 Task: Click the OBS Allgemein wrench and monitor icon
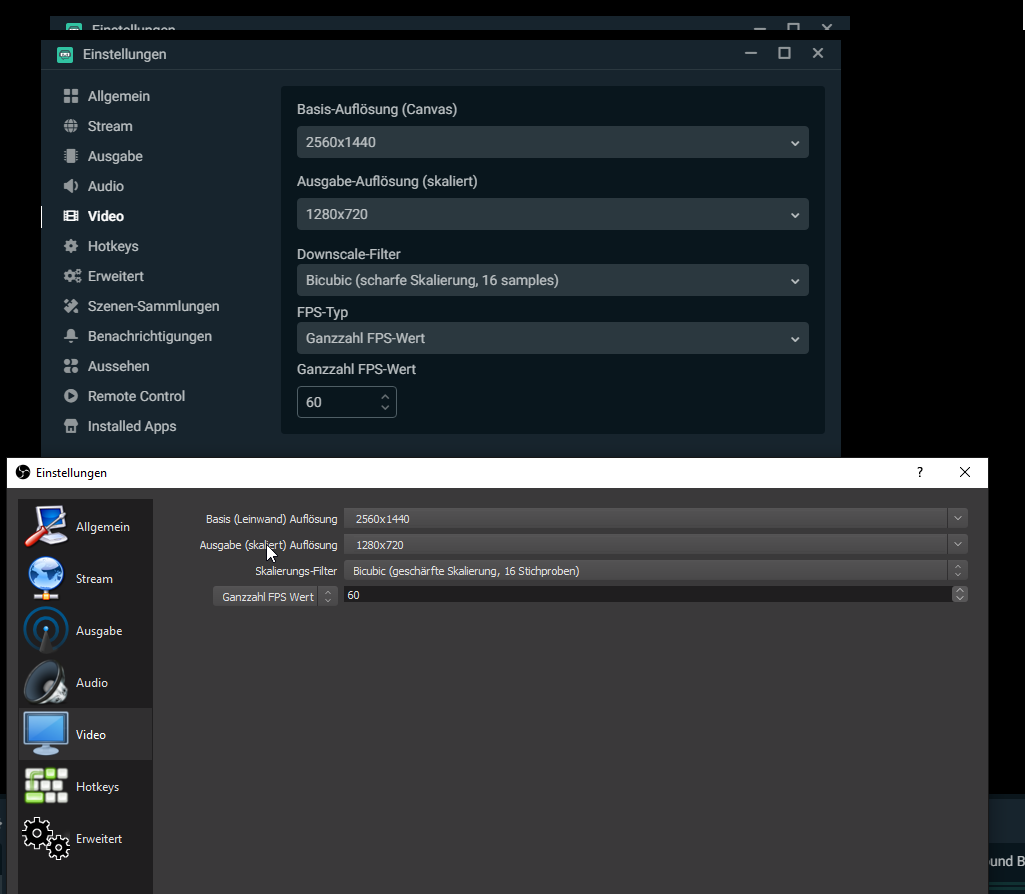(x=46, y=527)
